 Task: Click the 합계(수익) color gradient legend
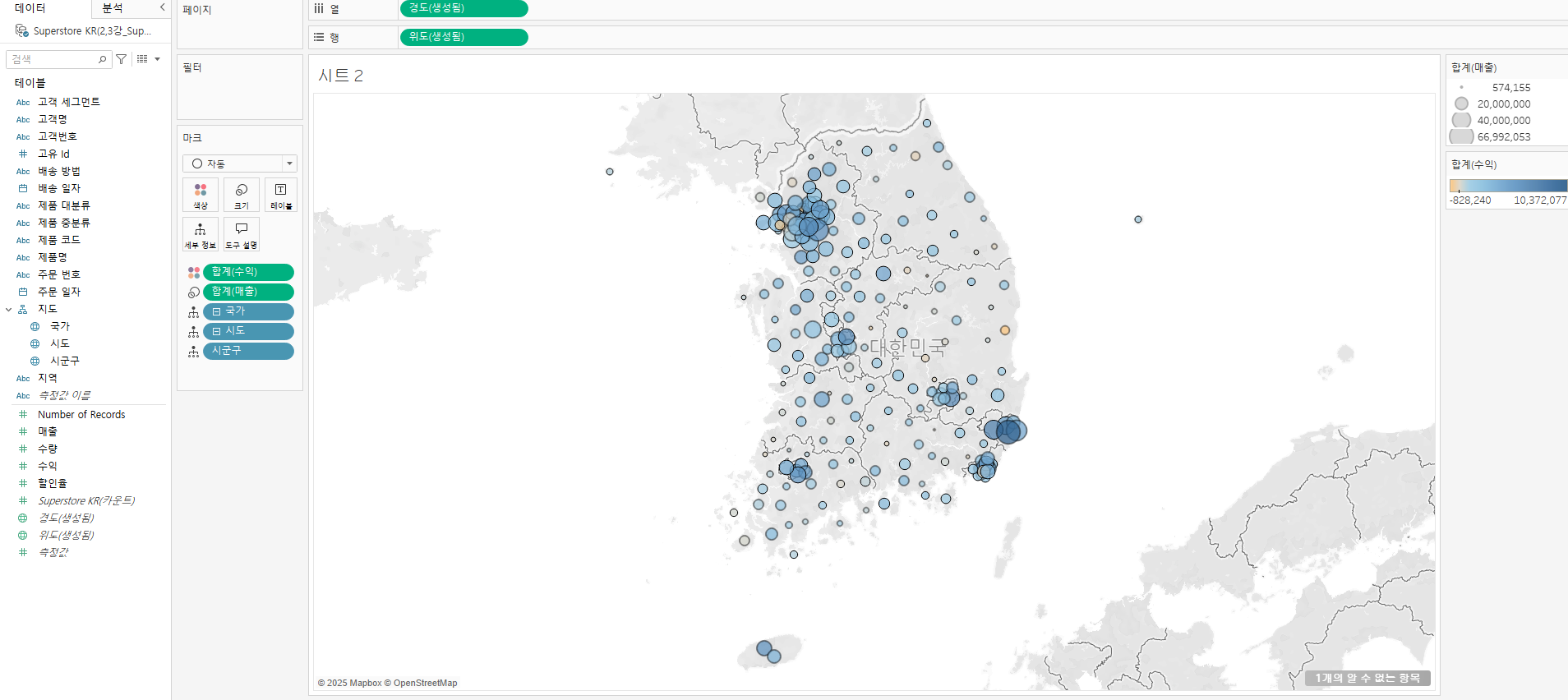point(1508,186)
